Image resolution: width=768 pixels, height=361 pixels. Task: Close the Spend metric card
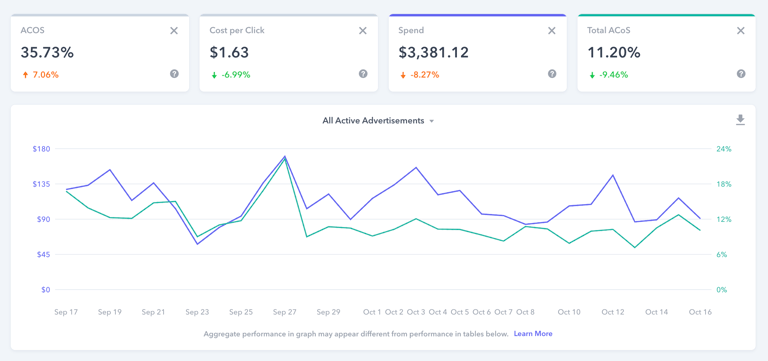[552, 31]
